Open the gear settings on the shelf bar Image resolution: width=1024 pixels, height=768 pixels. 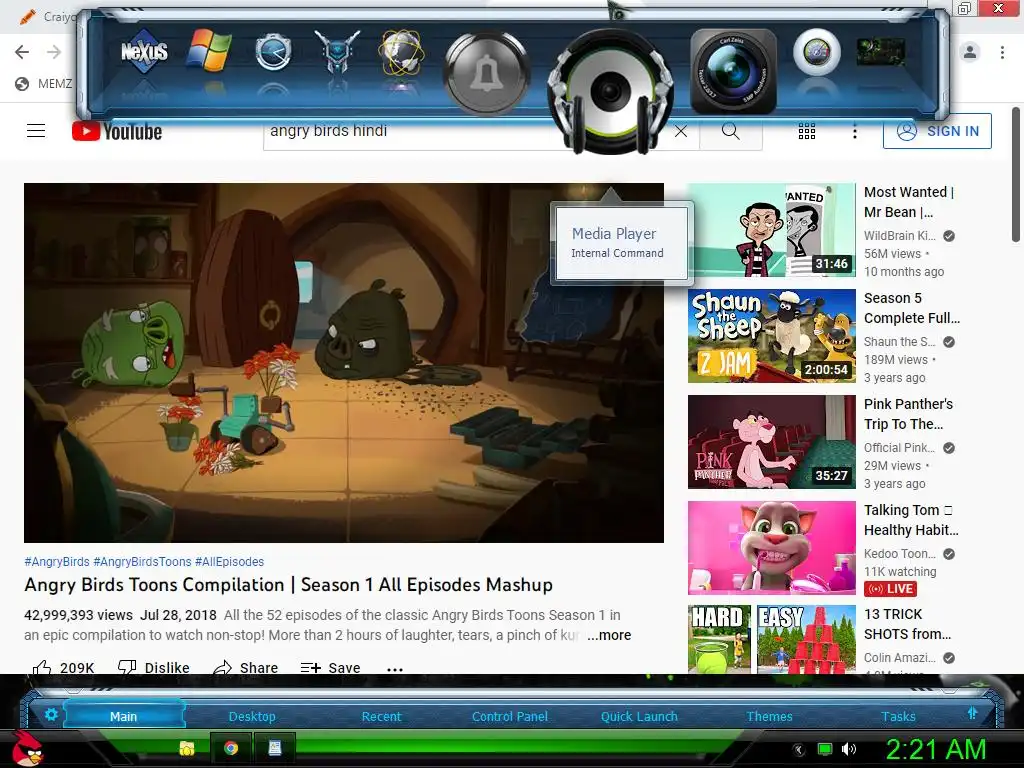point(51,714)
